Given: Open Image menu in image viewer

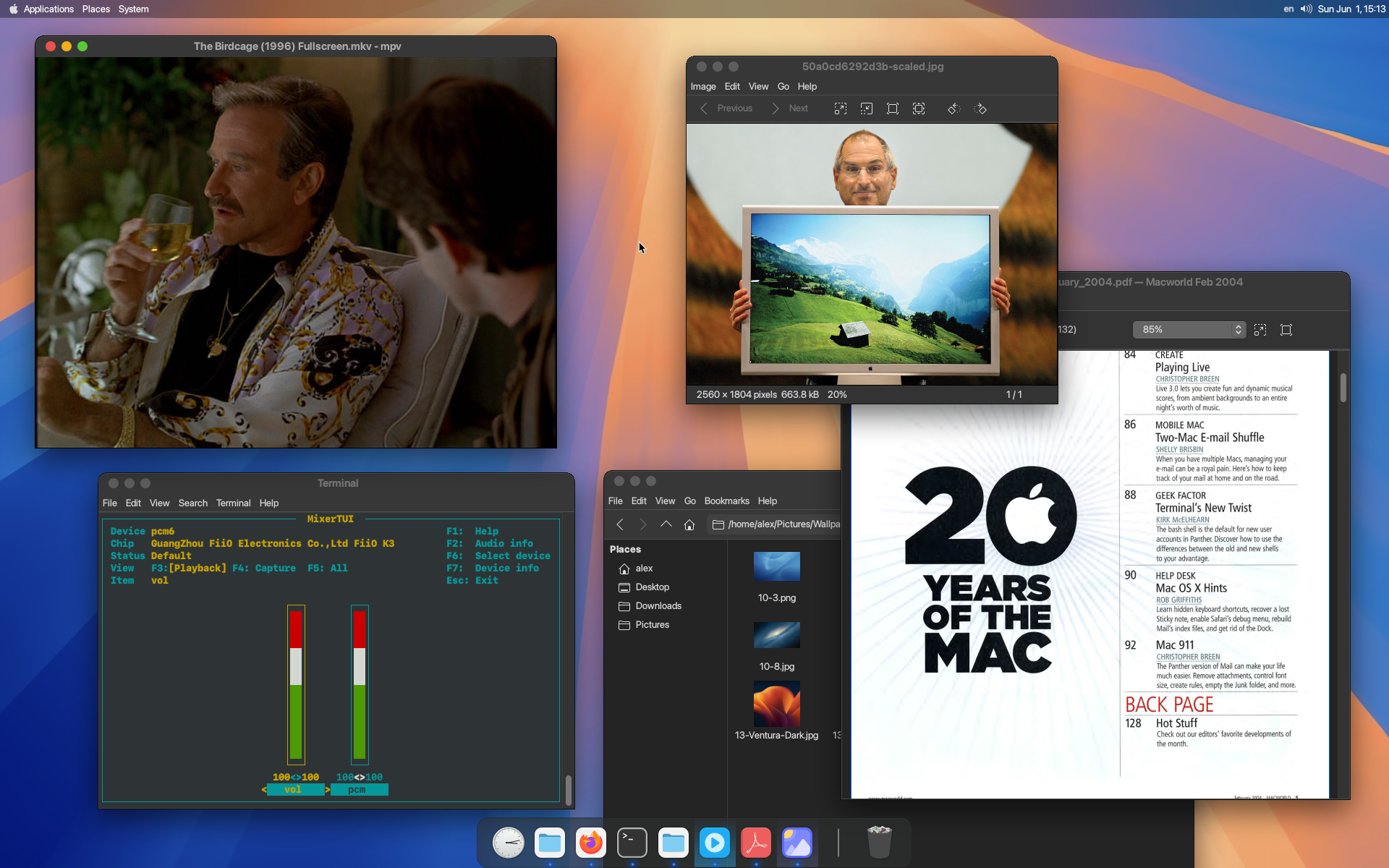Looking at the screenshot, I should point(702,86).
